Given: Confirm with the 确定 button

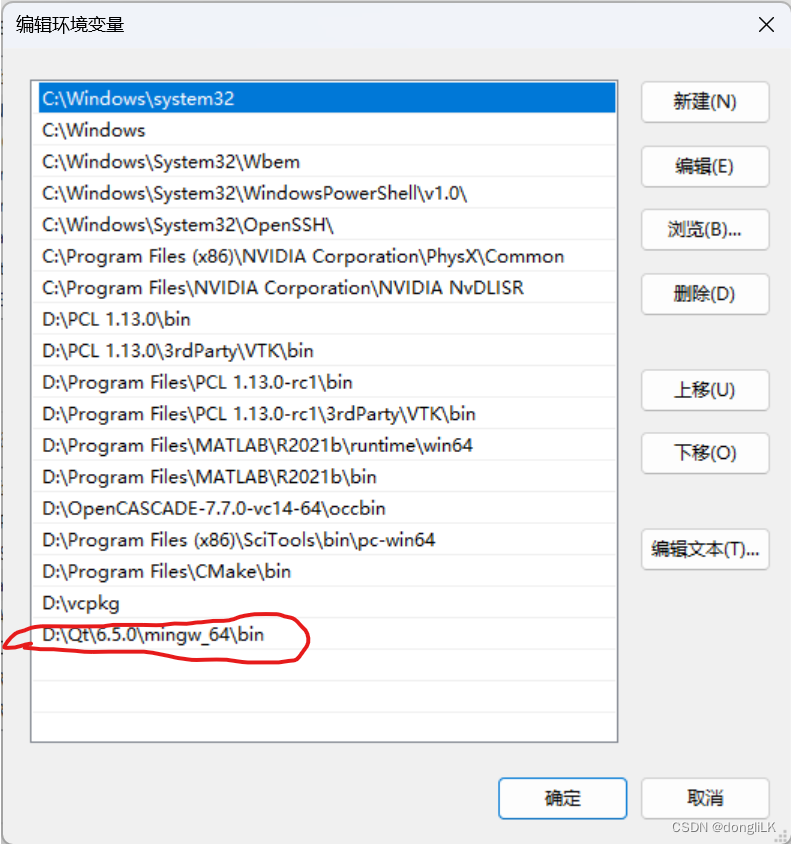Looking at the screenshot, I should coord(563,798).
